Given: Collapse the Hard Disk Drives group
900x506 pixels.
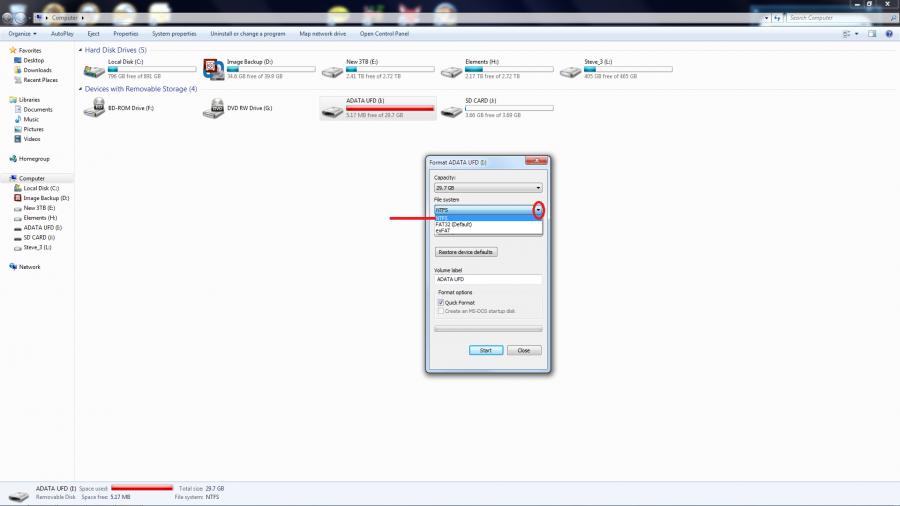Looking at the screenshot, I should pyautogui.click(x=80, y=50).
